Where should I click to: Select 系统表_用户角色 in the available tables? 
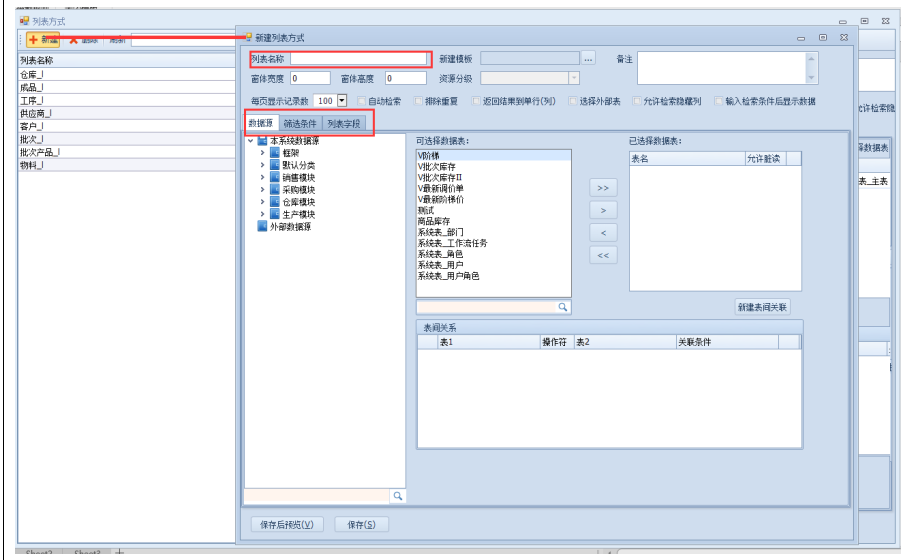(493, 276)
